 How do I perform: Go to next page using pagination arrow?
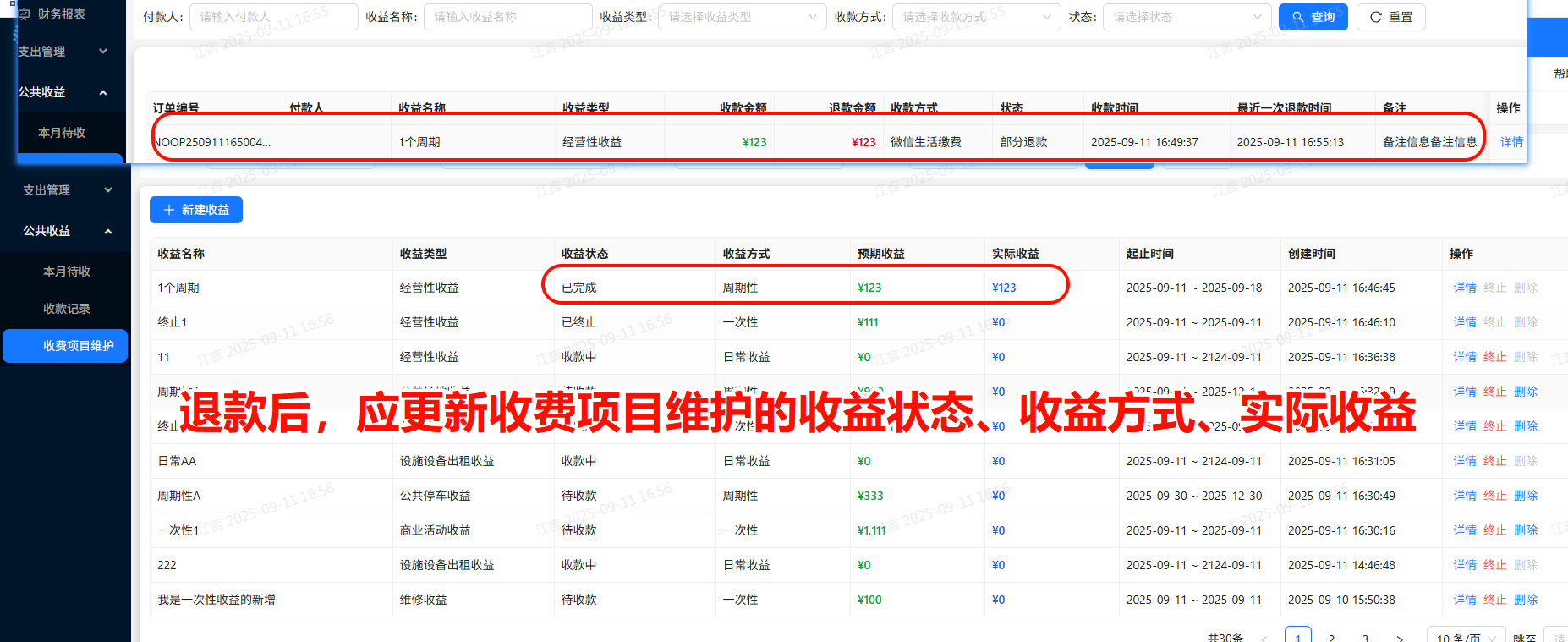pos(1400,638)
